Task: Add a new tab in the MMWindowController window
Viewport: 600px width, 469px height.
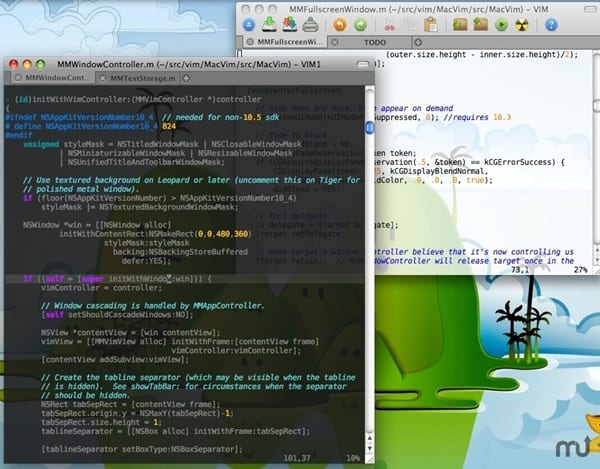Action: pos(186,78)
